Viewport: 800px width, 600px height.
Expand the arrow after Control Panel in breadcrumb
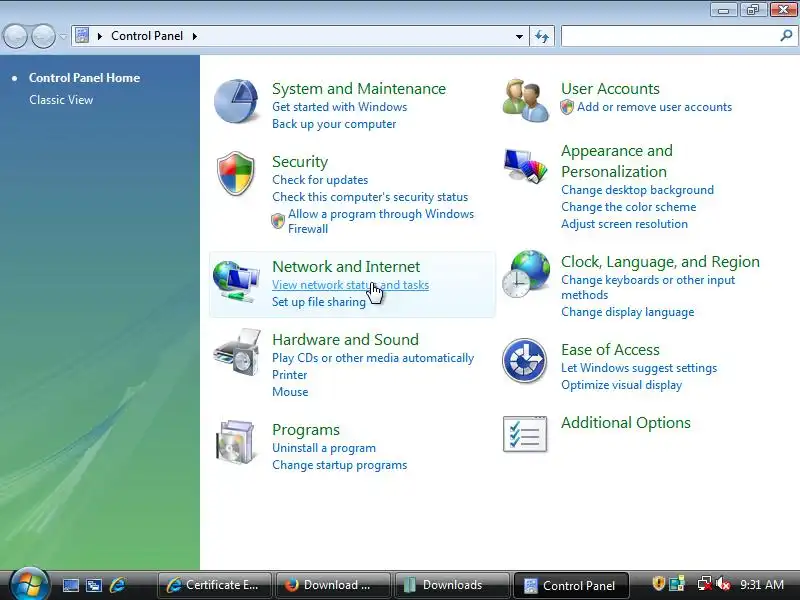click(x=195, y=36)
